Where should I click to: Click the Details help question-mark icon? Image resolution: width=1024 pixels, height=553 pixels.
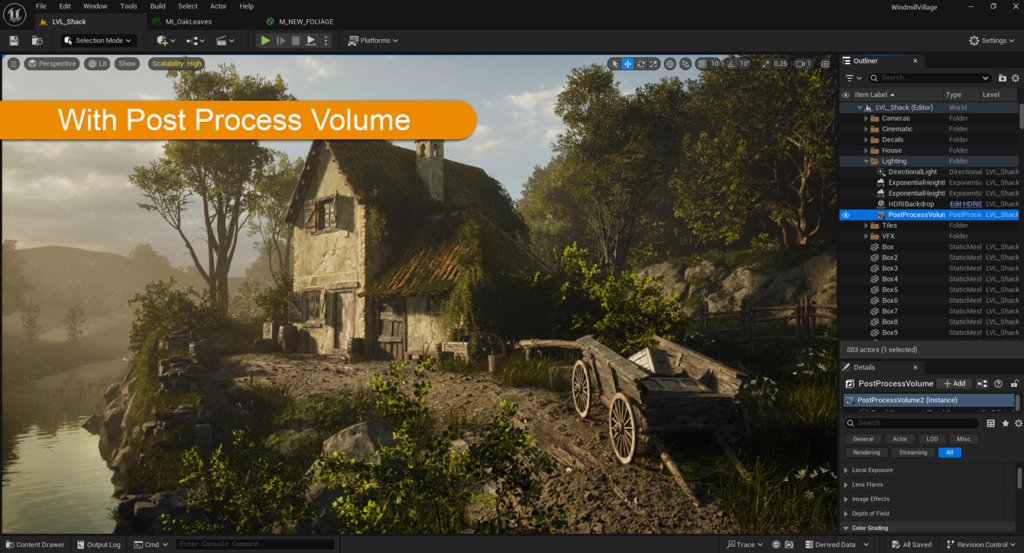point(998,384)
